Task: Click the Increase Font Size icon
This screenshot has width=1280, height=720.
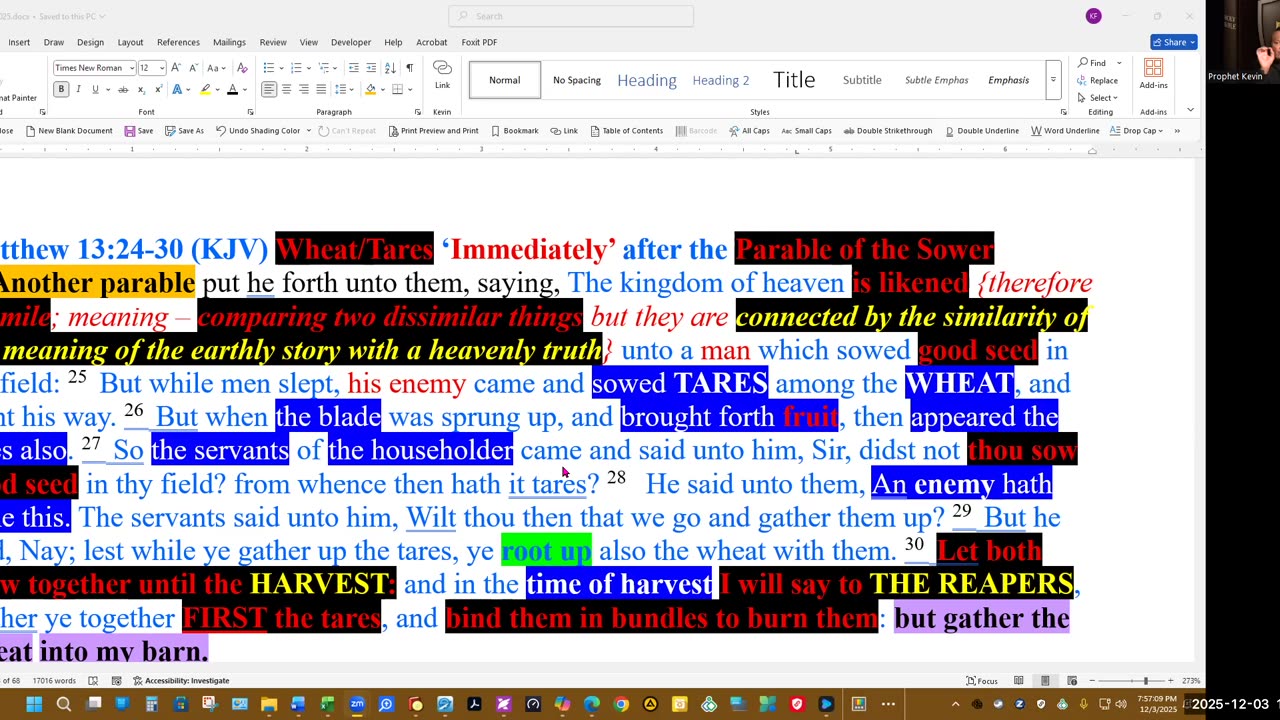Action: click(176, 68)
